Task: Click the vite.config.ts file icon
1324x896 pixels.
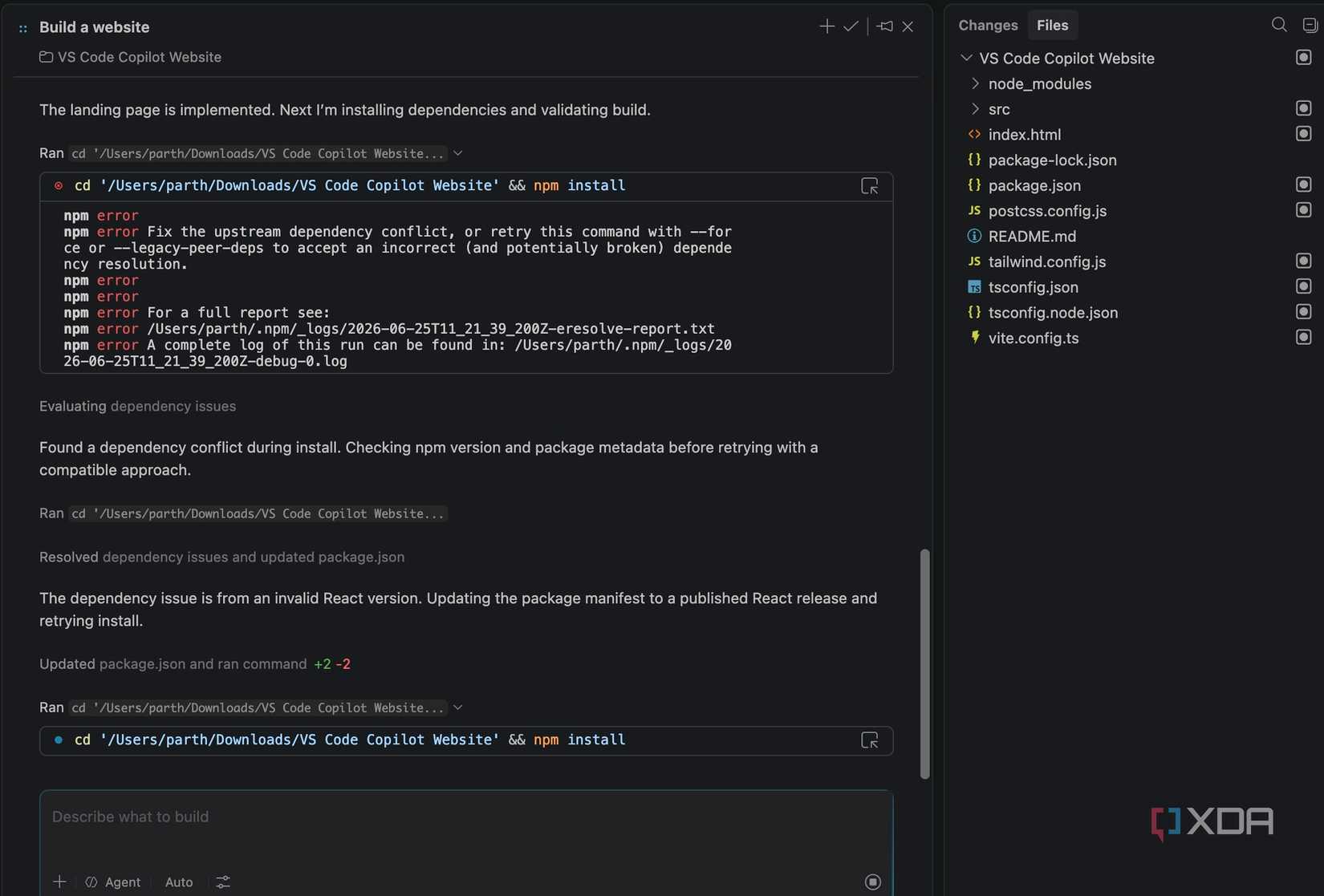Action: pos(974,338)
